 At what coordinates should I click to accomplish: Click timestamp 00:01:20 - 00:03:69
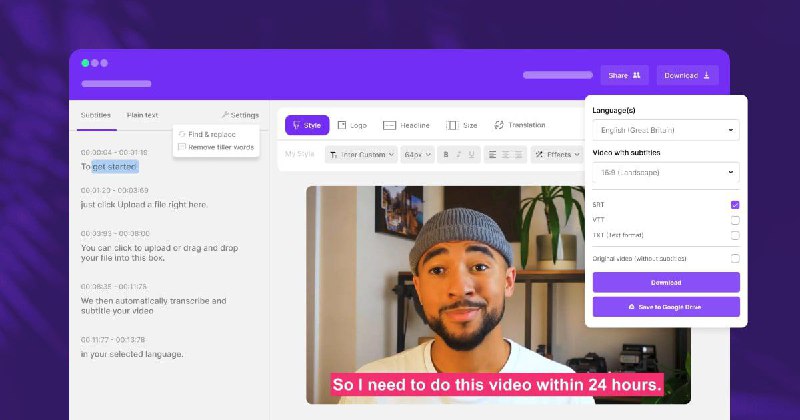(114, 190)
